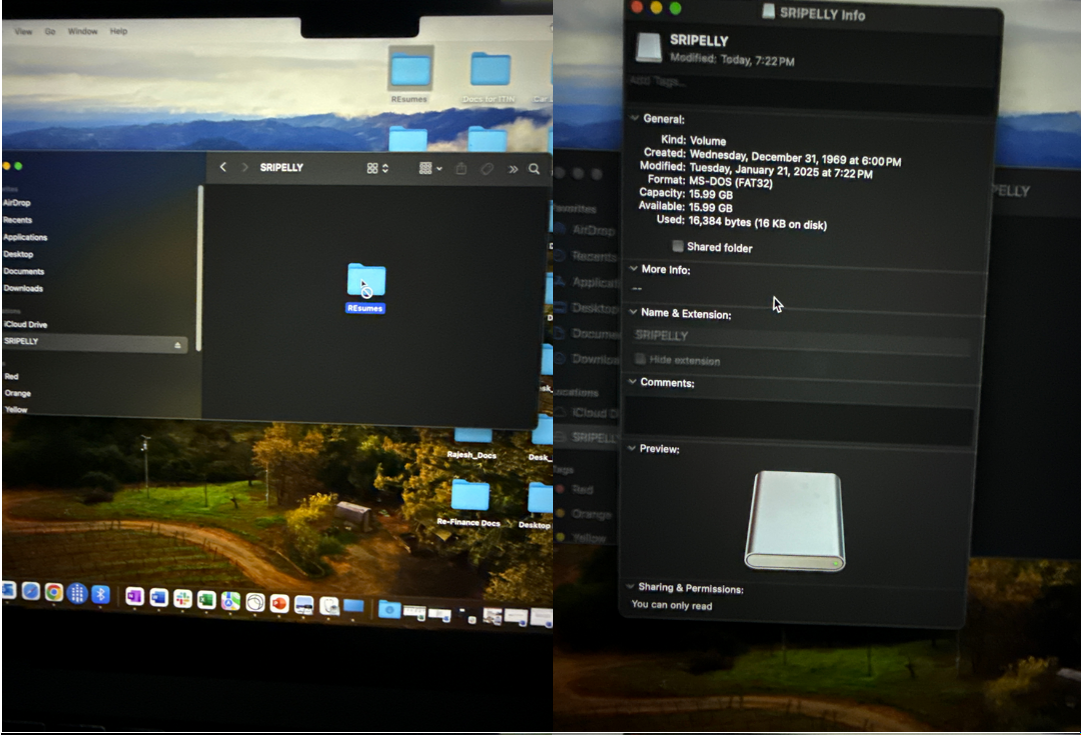Open Downloads in Finder sidebar

pyautogui.click(x=23, y=289)
